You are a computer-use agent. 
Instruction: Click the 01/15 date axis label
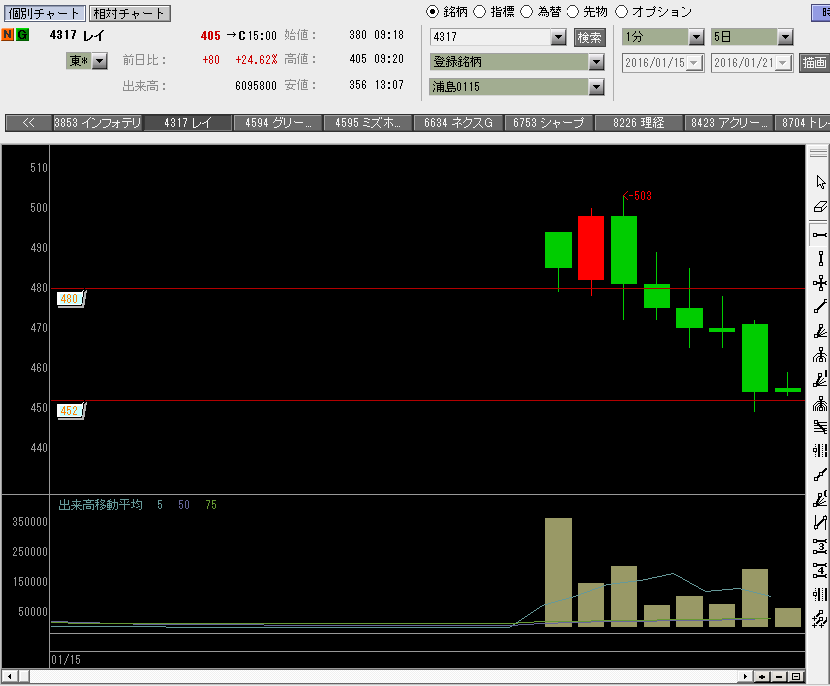pyautogui.click(x=66, y=660)
